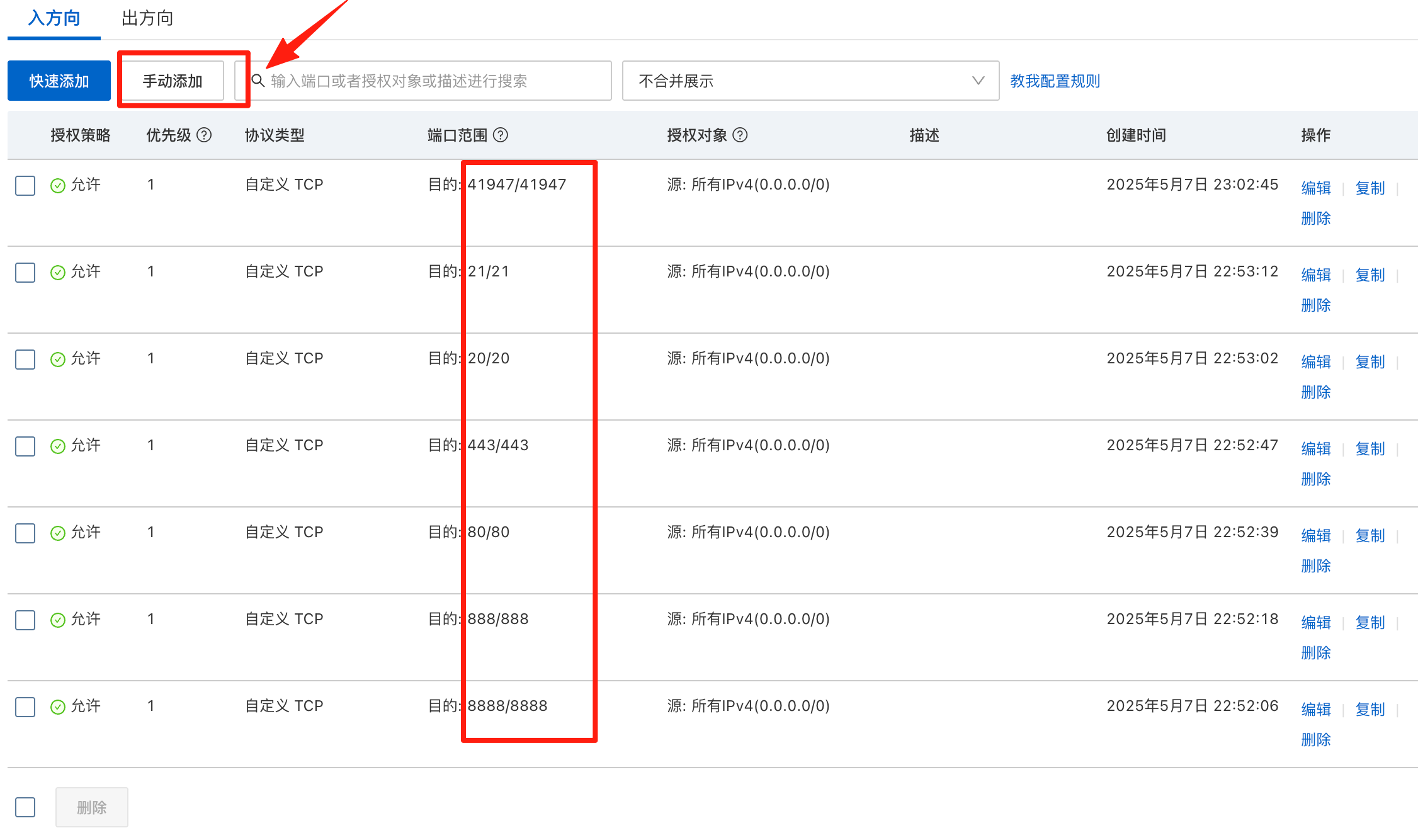The width and height of the screenshot is (1418, 840).
Task: Click the dropdown chevron arrow
Action: tap(978, 81)
